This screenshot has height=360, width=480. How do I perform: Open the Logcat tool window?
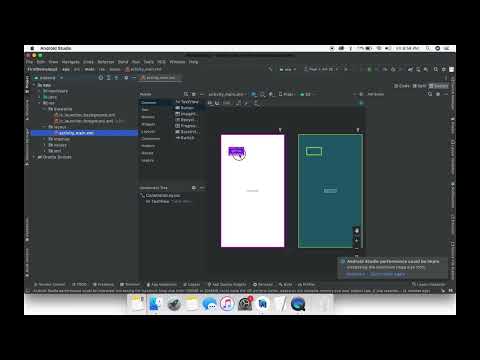coord(192,284)
